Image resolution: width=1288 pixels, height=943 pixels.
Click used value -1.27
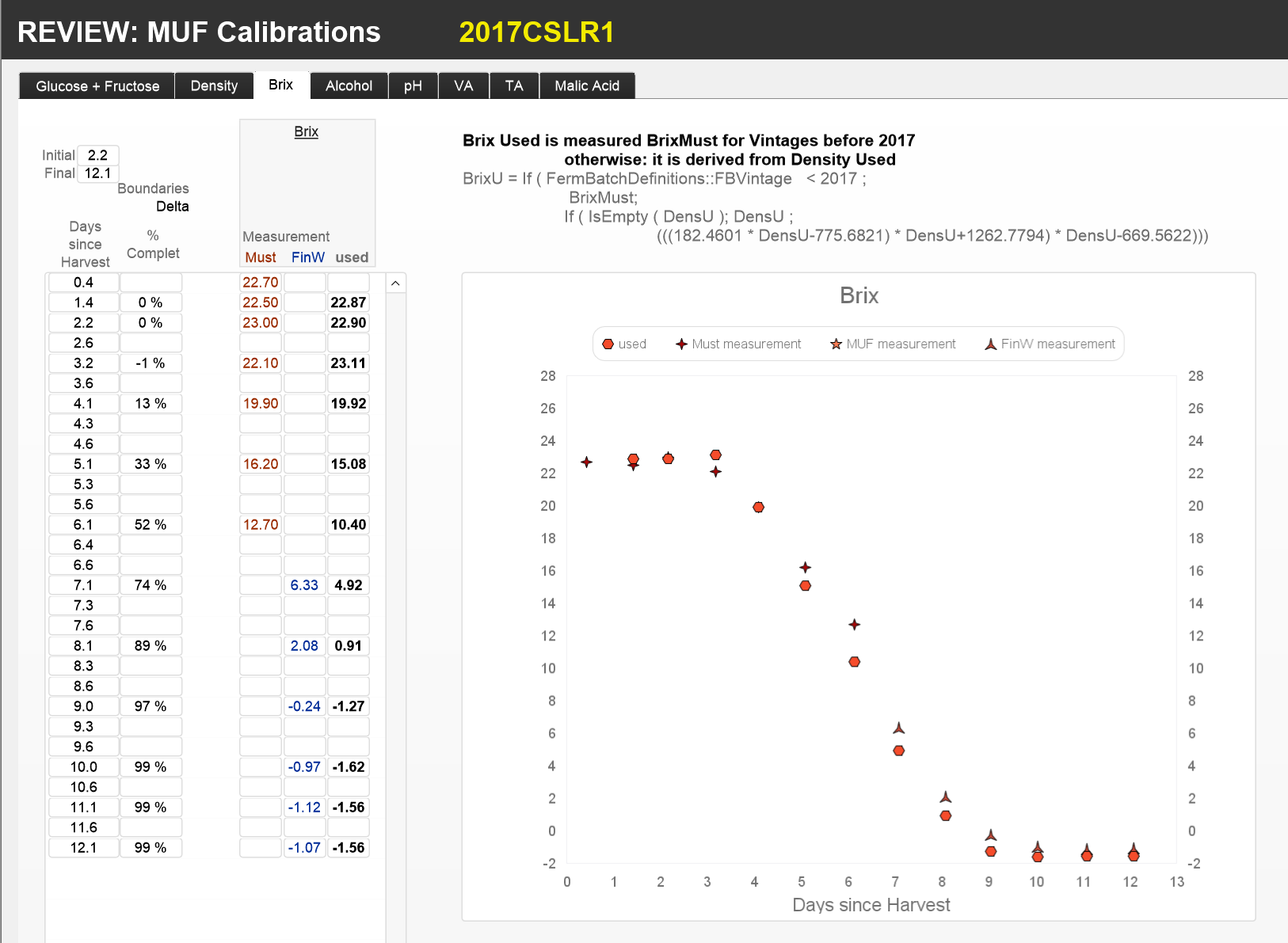click(349, 706)
